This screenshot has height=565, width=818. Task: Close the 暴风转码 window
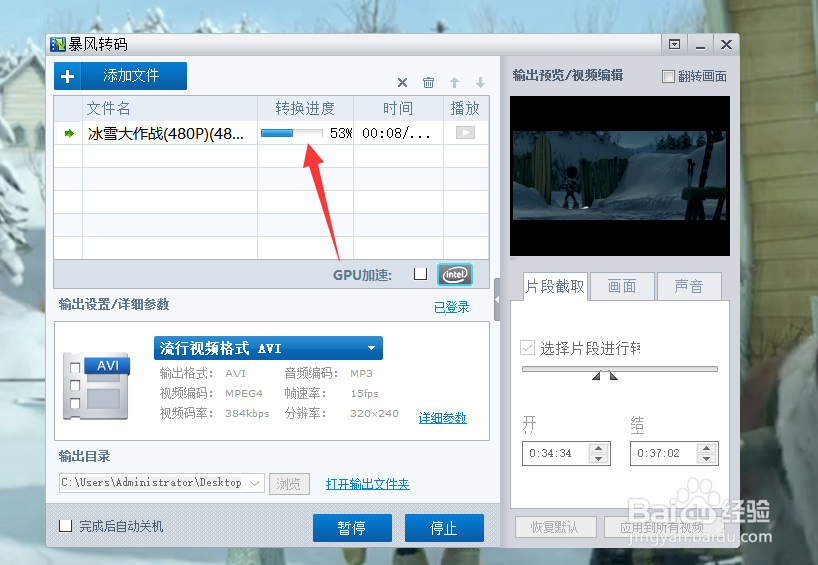tap(726, 44)
